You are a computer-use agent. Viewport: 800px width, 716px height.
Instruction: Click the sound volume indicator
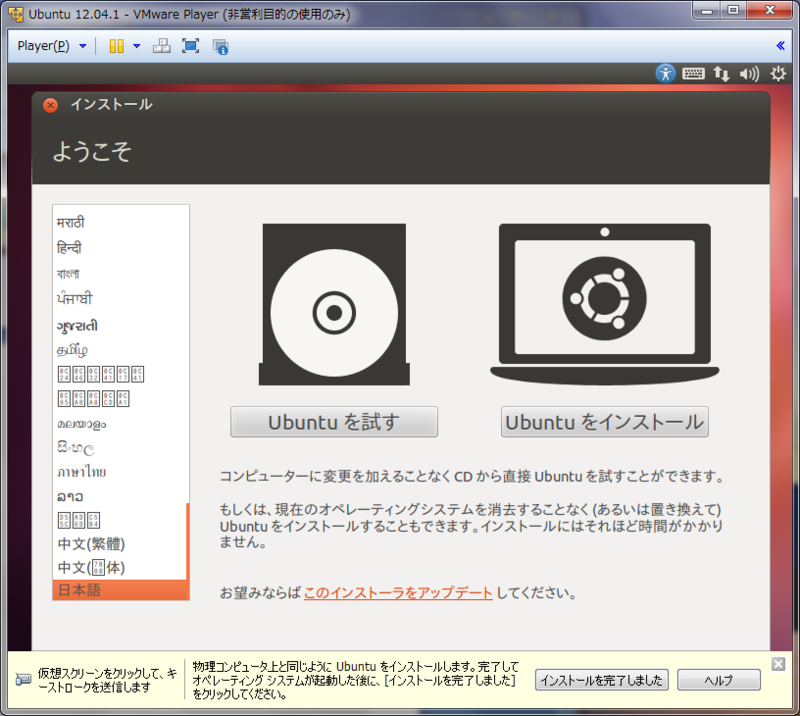coord(747,74)
